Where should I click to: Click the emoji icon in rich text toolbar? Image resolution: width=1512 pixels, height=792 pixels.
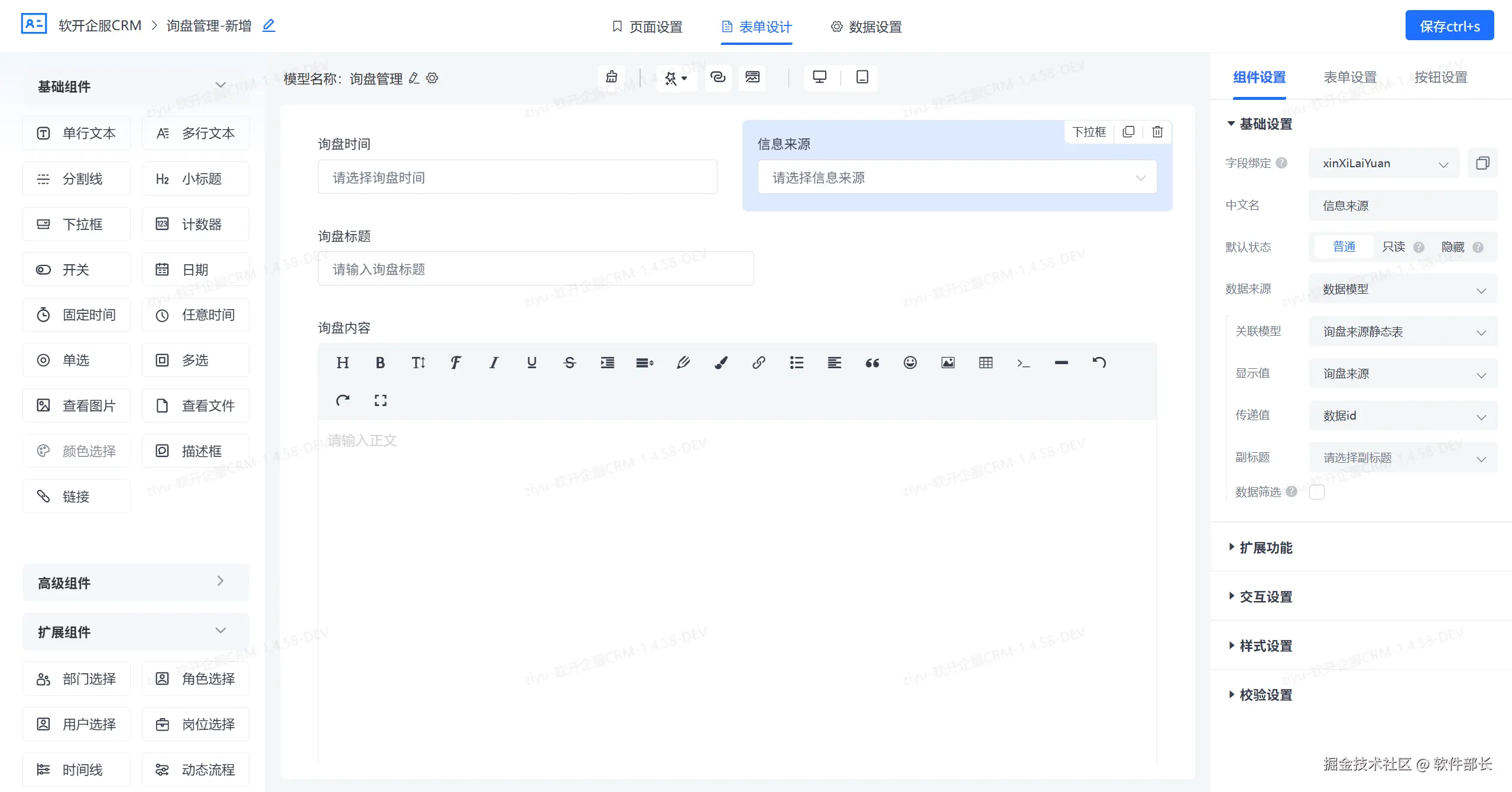[910, 363]
